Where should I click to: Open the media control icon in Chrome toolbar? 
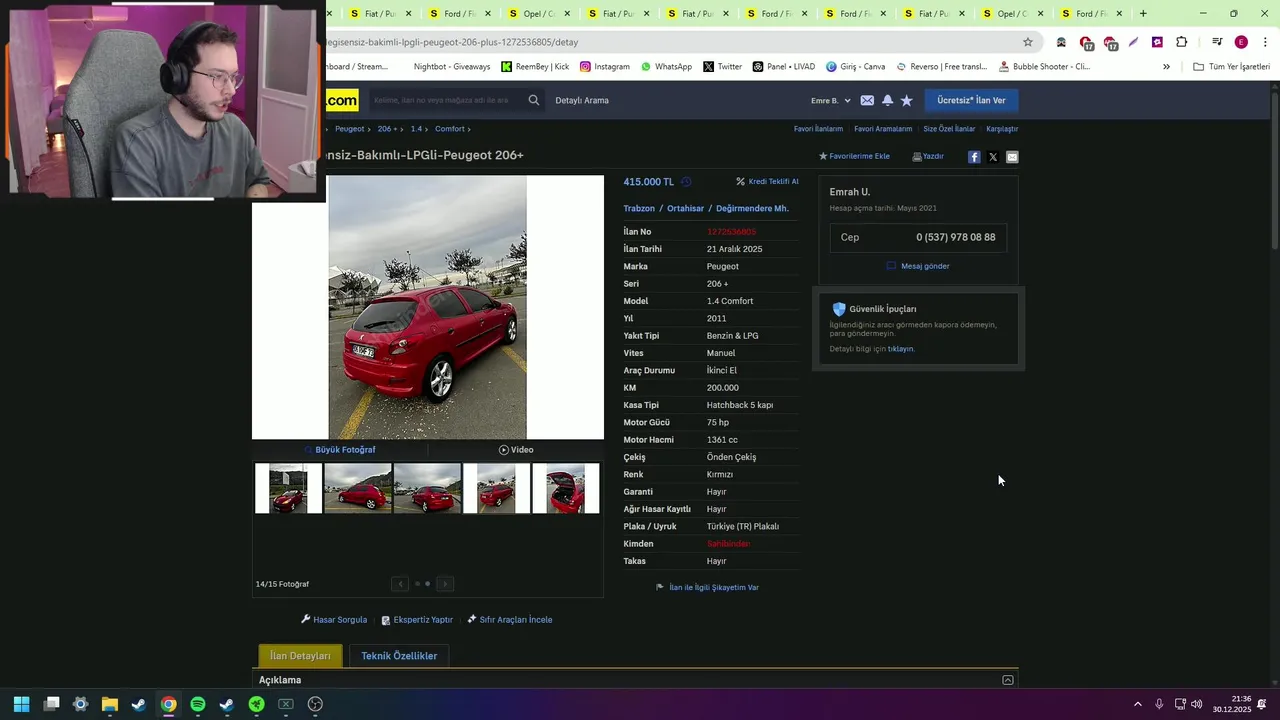tap(1217, 42)
